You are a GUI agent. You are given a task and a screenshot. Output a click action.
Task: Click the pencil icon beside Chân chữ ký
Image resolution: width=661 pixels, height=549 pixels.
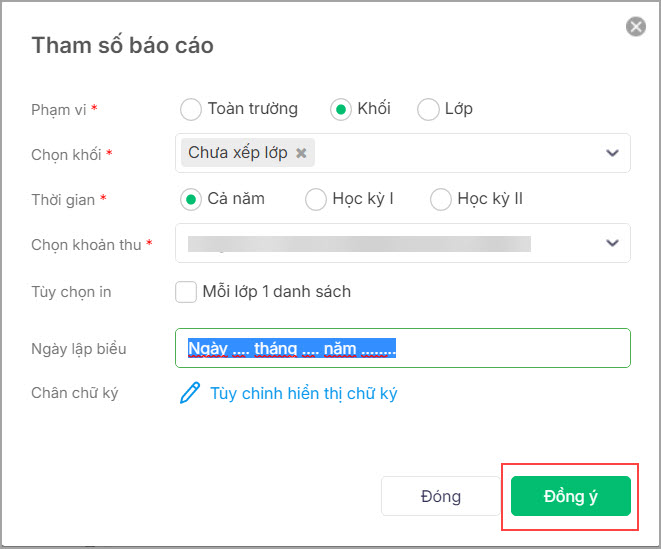tap(189, 393)
